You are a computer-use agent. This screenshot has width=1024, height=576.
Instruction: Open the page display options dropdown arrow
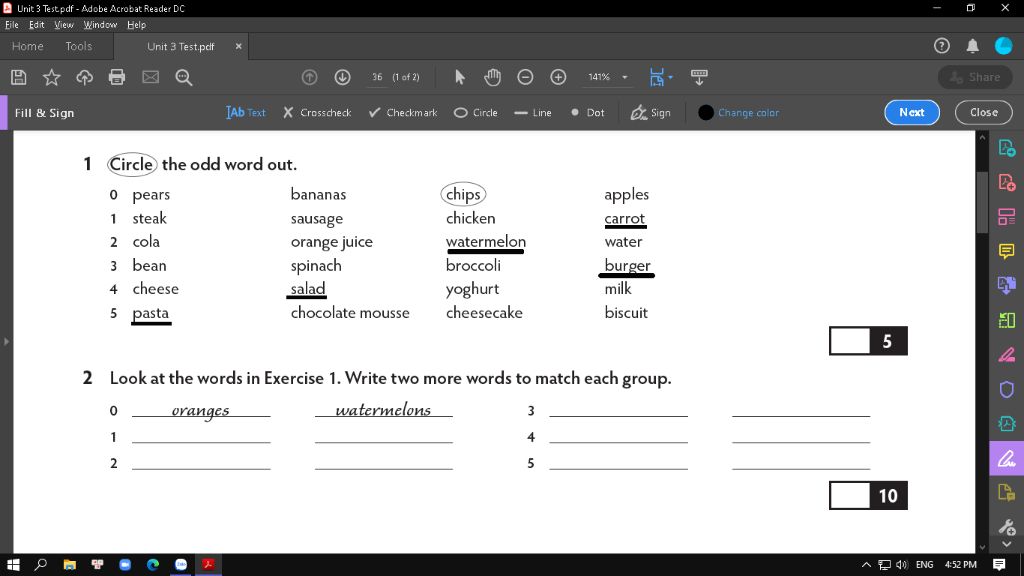pos(671,77)
